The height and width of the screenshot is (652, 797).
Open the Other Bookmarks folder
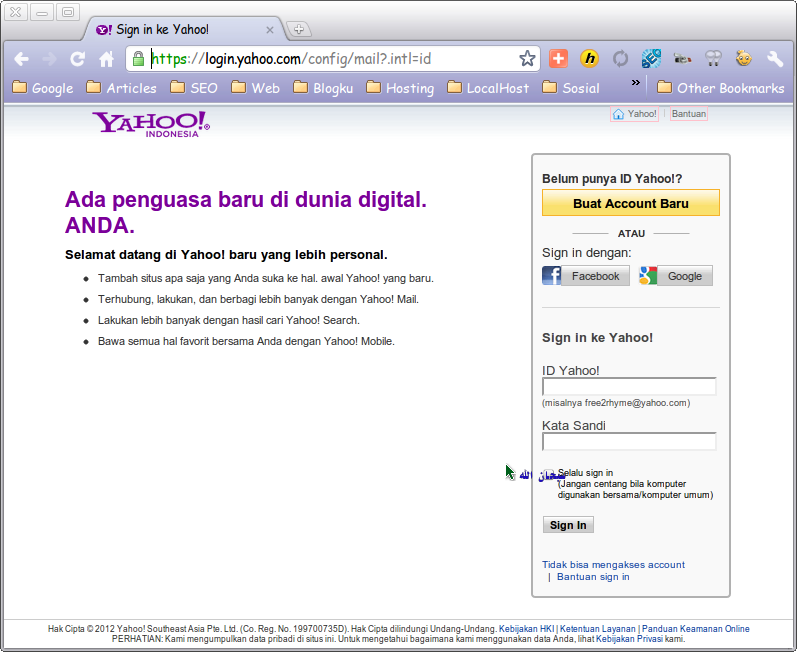pos(721,88)
